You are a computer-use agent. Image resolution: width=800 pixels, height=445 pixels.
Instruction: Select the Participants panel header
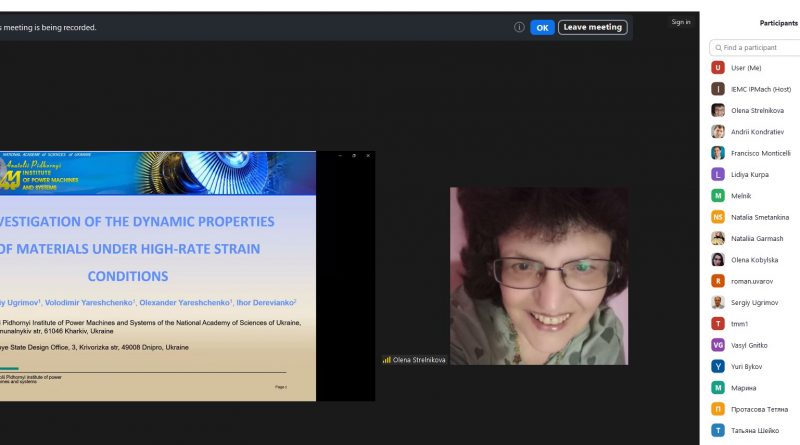click(x=778, y=22)
